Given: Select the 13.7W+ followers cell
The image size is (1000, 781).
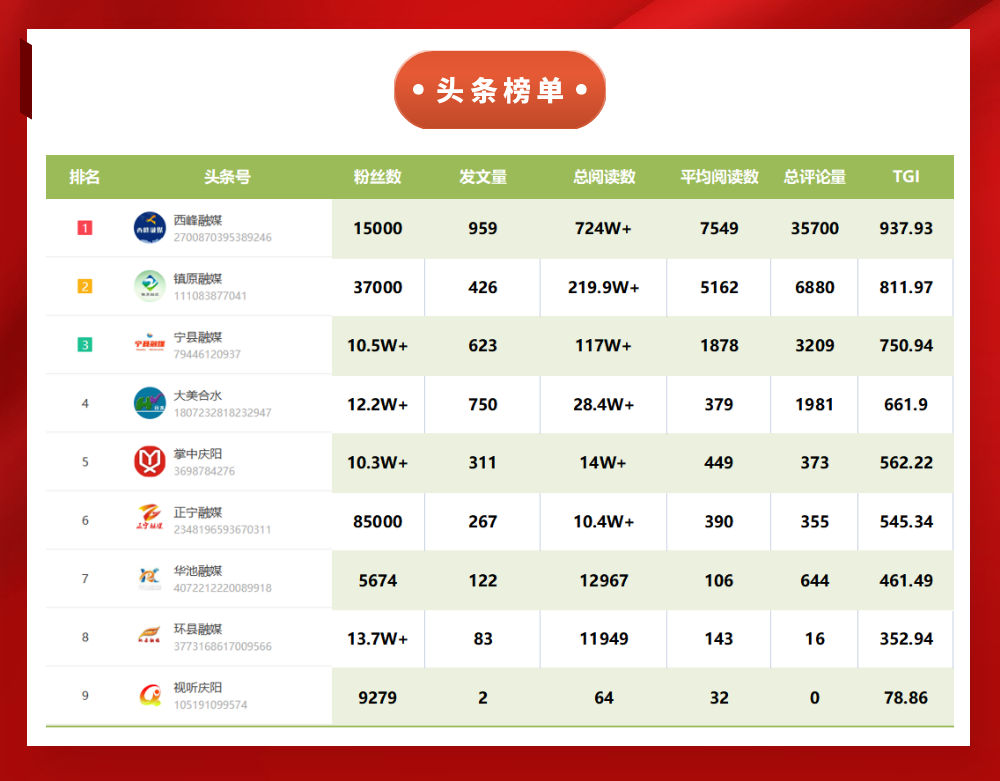Looking at the screenshot, I should pyautogui.click(x=378, y=638).
